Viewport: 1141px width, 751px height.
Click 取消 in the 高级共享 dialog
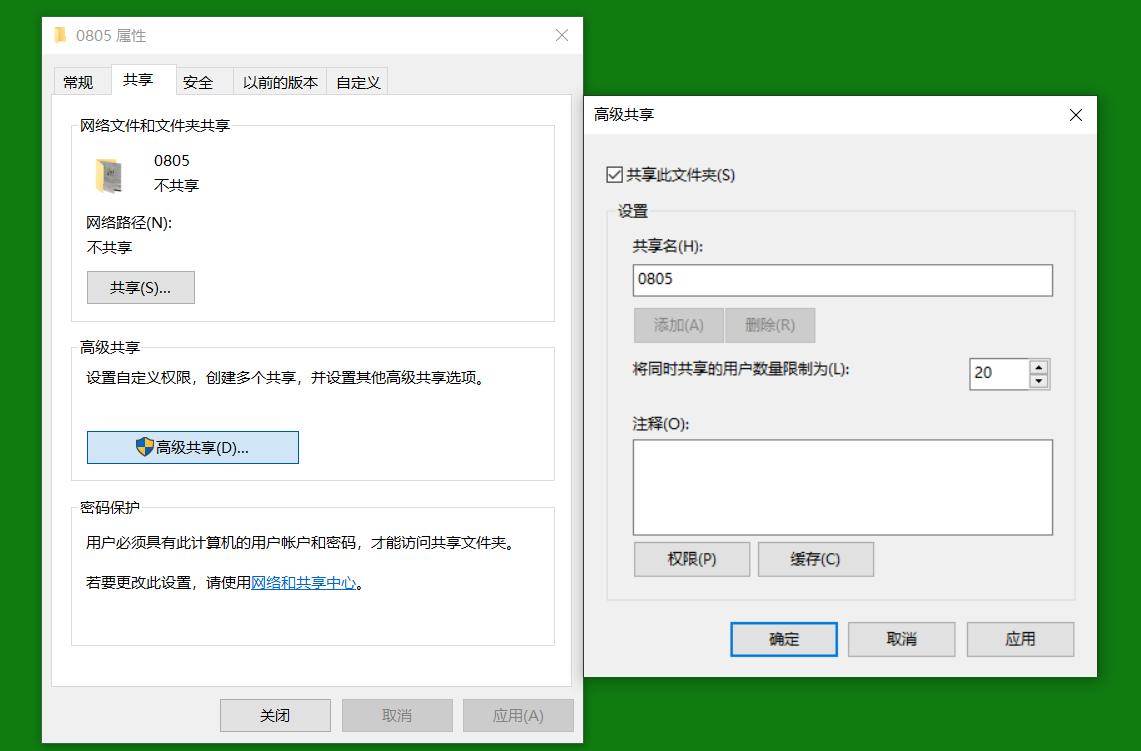click(901, 639)
